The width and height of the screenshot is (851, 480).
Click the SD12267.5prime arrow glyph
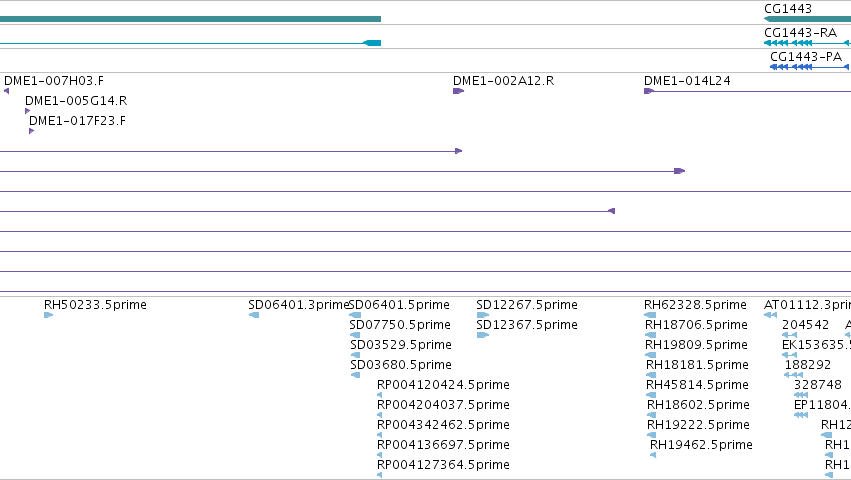tap(482, 315)
